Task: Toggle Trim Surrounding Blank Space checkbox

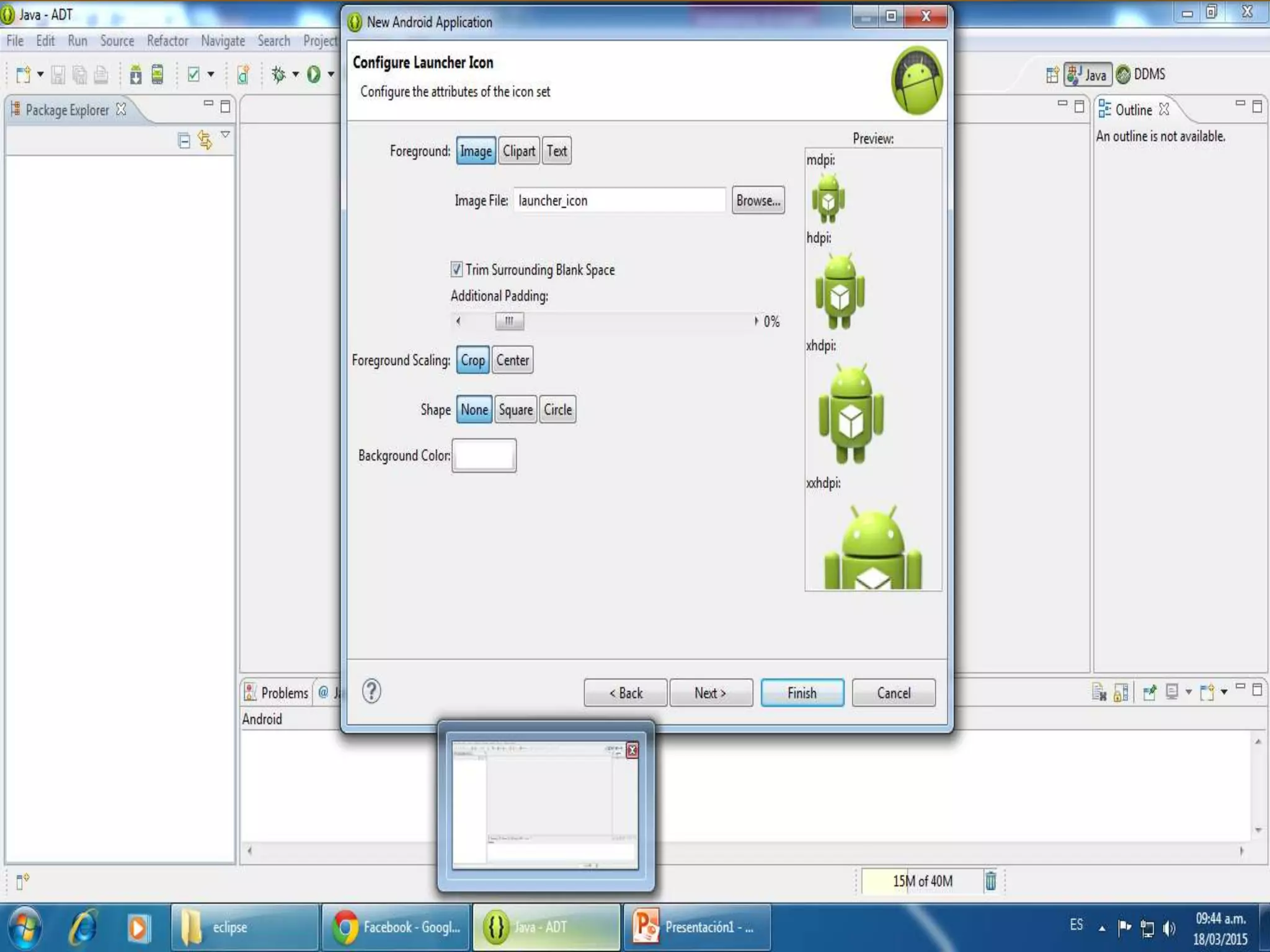Action: [x=456, y=269]
